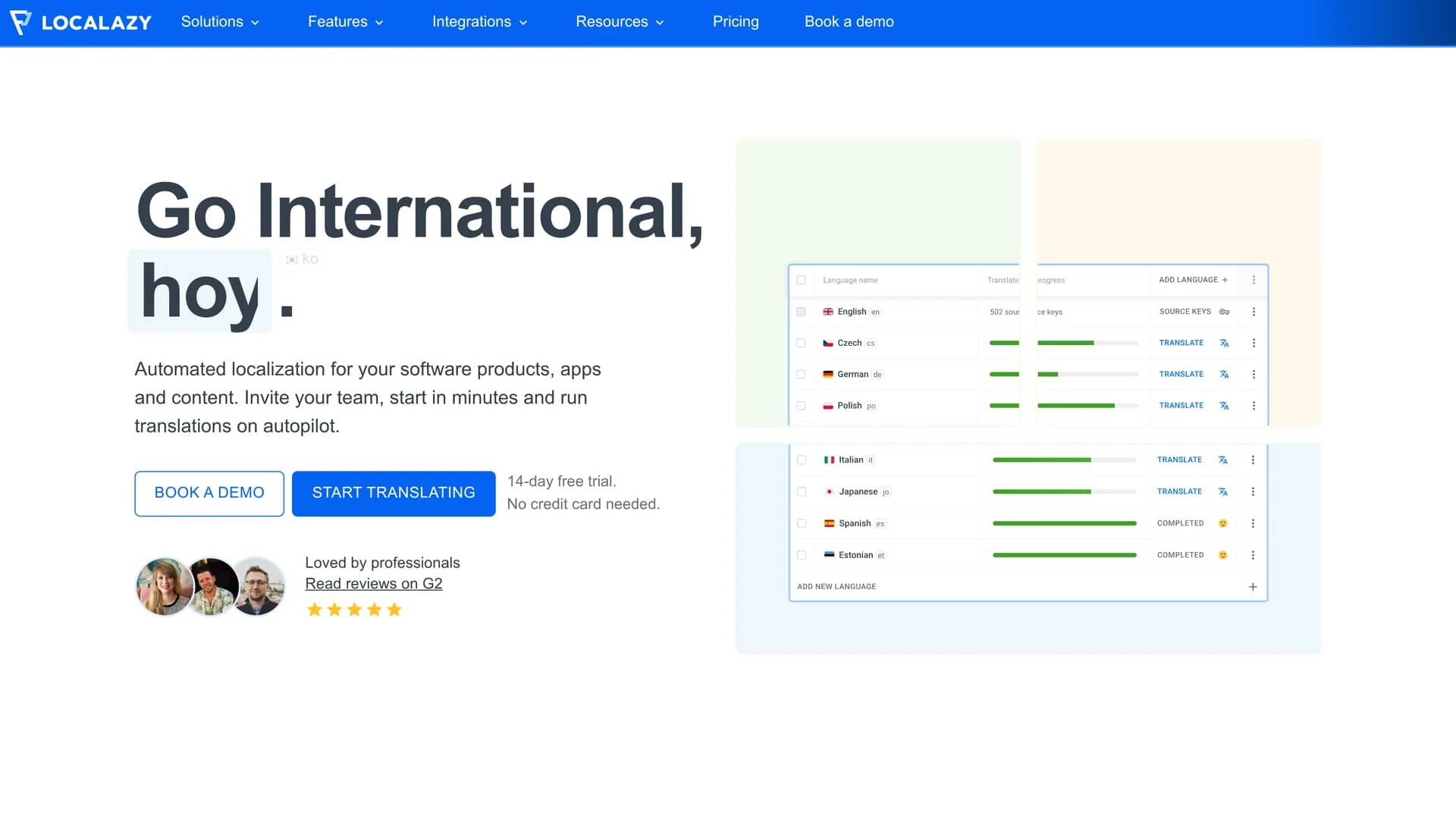Check the Czech row checkbox
Viewport: 1456px width, 819px height.
tap(801, 343)
